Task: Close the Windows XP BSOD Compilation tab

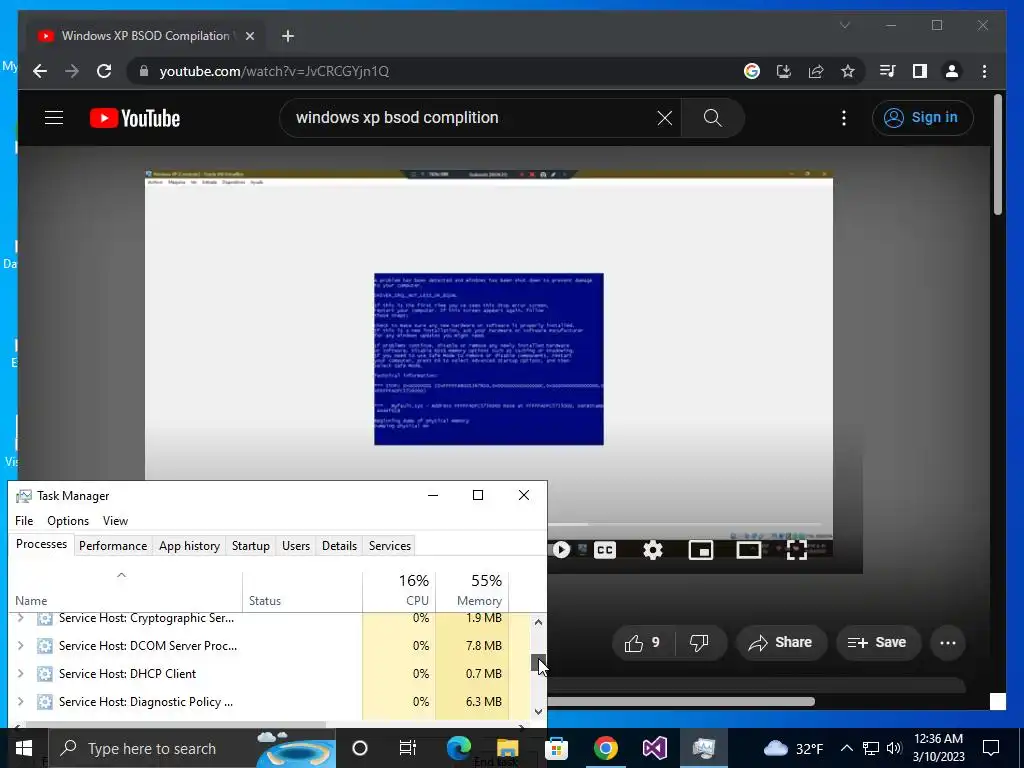Action: coord(249,36)
